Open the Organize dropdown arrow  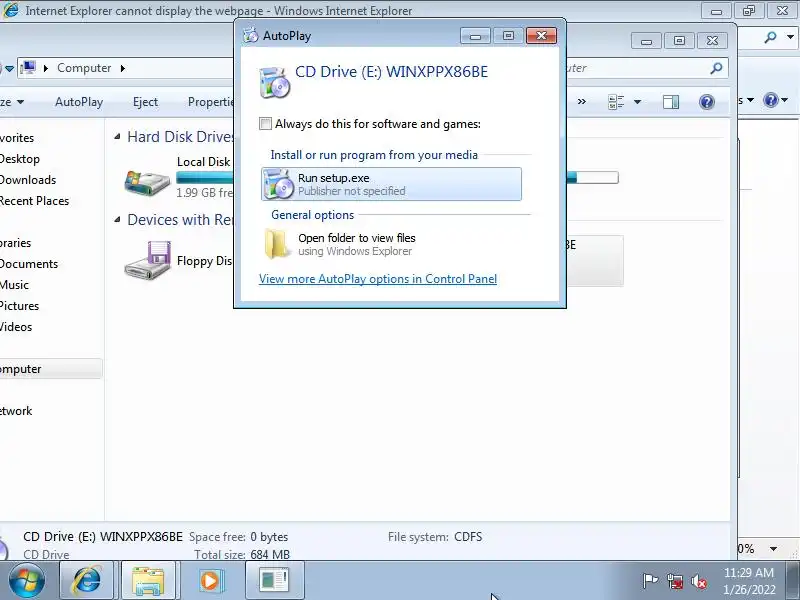pos(20,102)
